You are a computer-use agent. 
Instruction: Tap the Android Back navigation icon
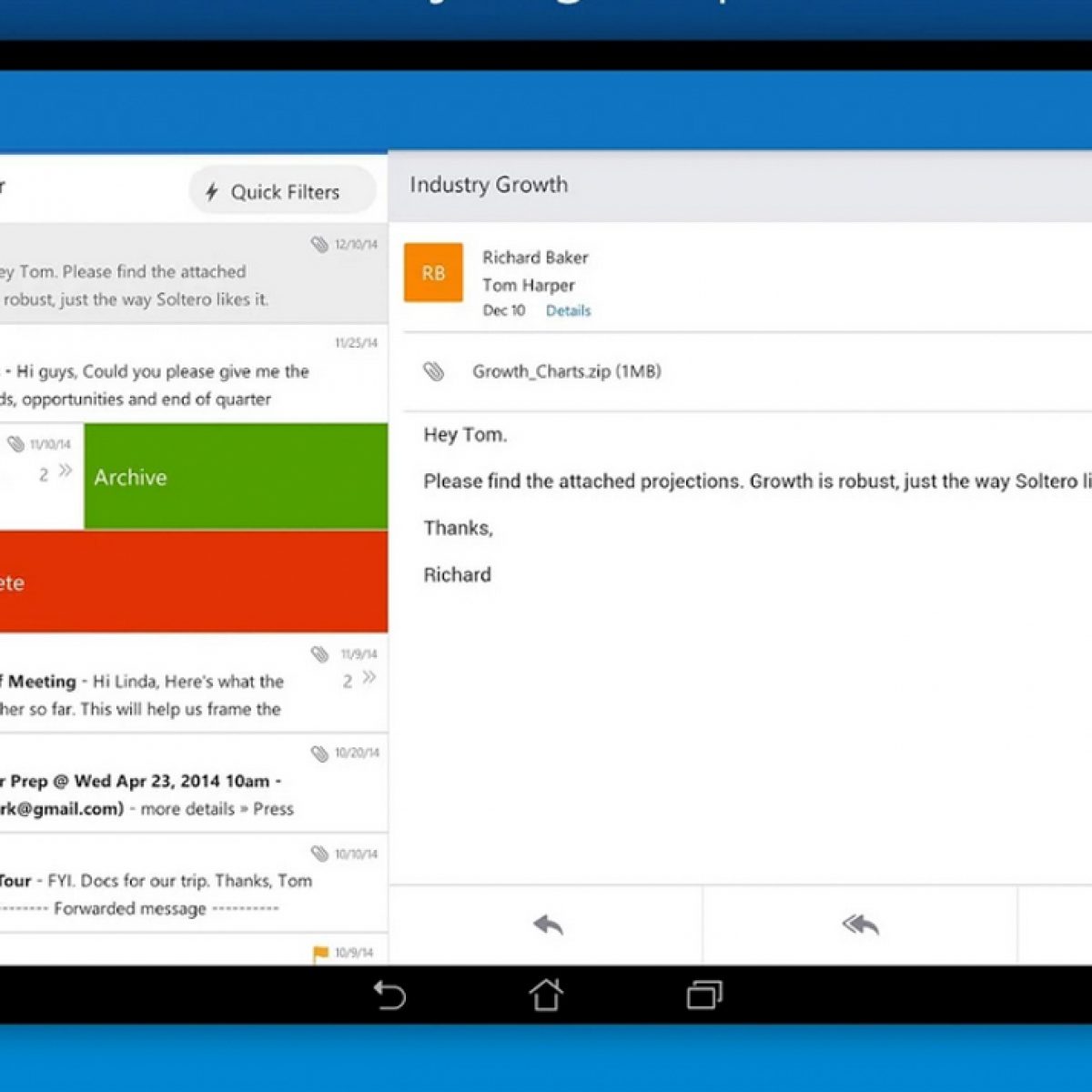click(x=389, y=995)
